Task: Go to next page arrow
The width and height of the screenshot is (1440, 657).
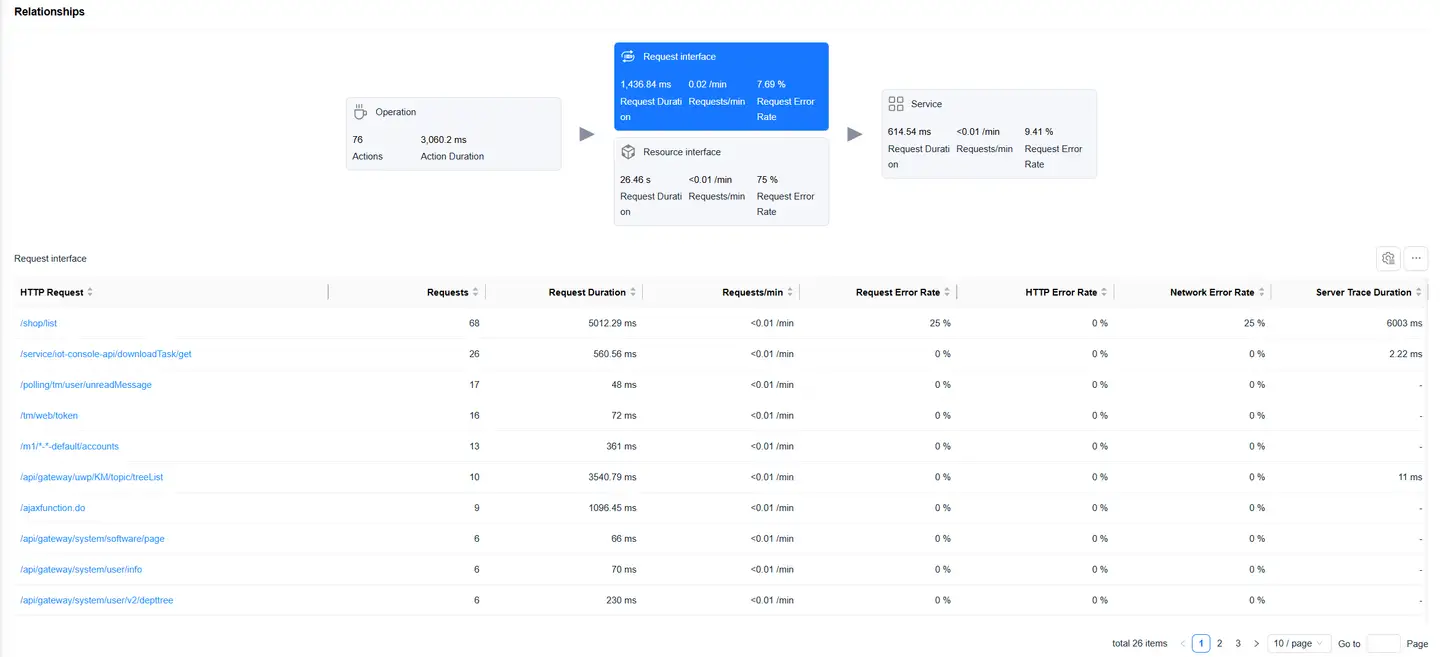Action: click(1256, 643)
